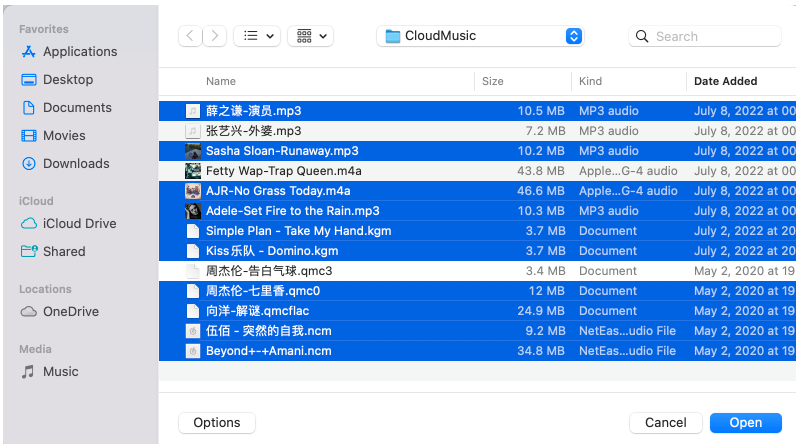Viewport: 796px width, 444px height.
Task: Click the Adele-Set Fire to the Rain artwork
Action: click(193, 211)
